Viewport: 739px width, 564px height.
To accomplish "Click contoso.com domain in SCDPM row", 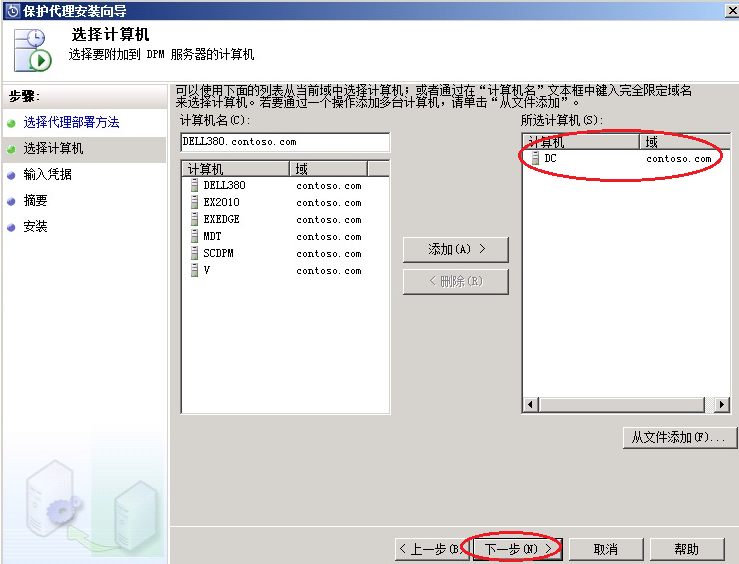I will coord(329,253).
